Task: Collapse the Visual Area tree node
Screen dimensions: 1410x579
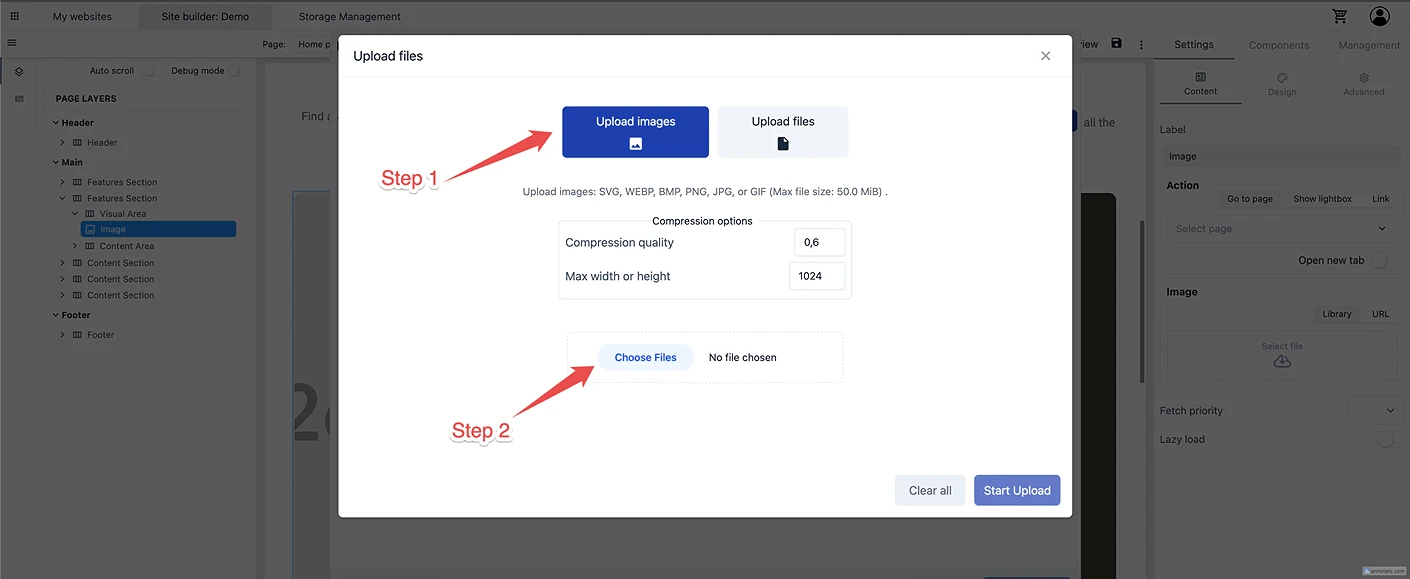Action: pos(75,214)
